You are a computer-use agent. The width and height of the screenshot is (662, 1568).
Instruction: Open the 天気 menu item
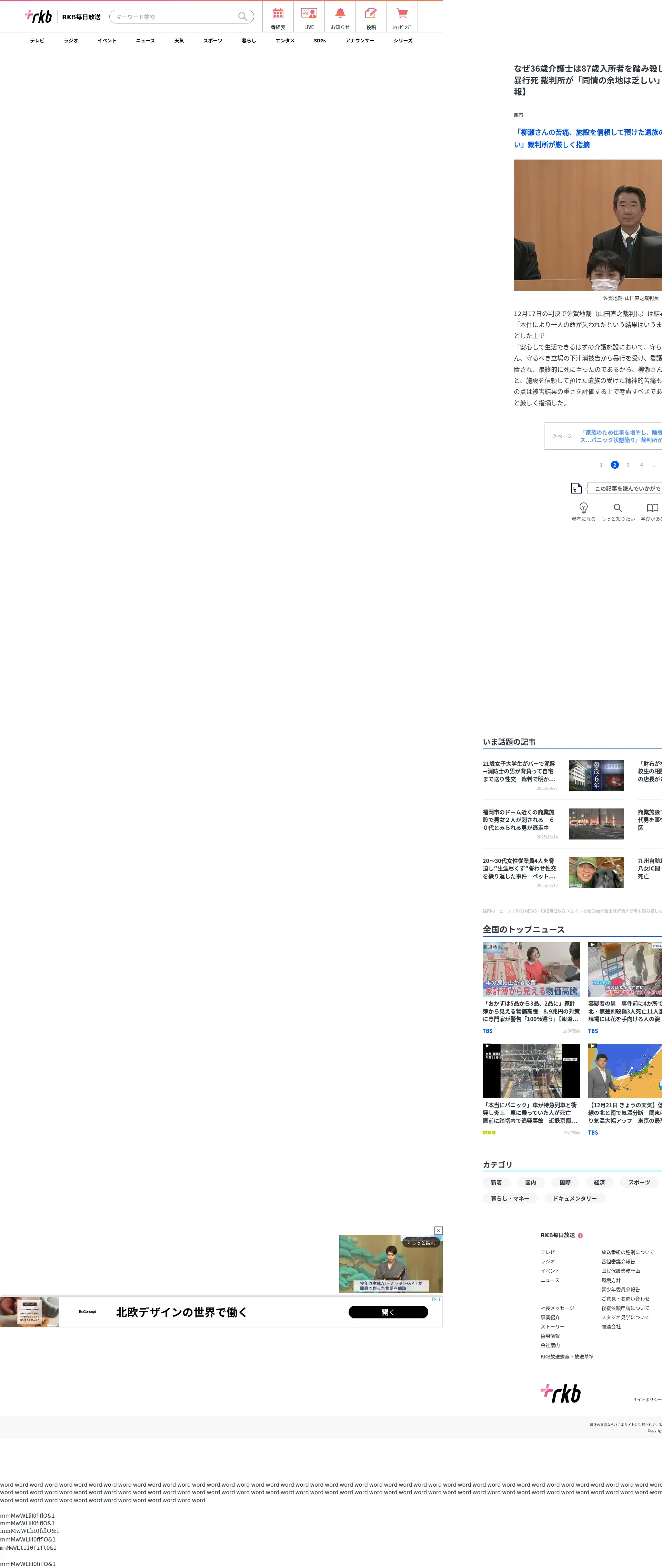[x=179, y=41]
